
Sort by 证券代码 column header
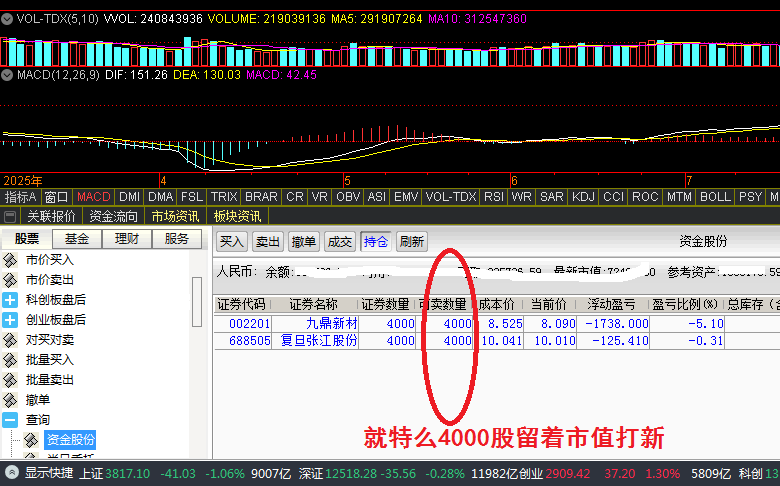(x=241, y=304)
